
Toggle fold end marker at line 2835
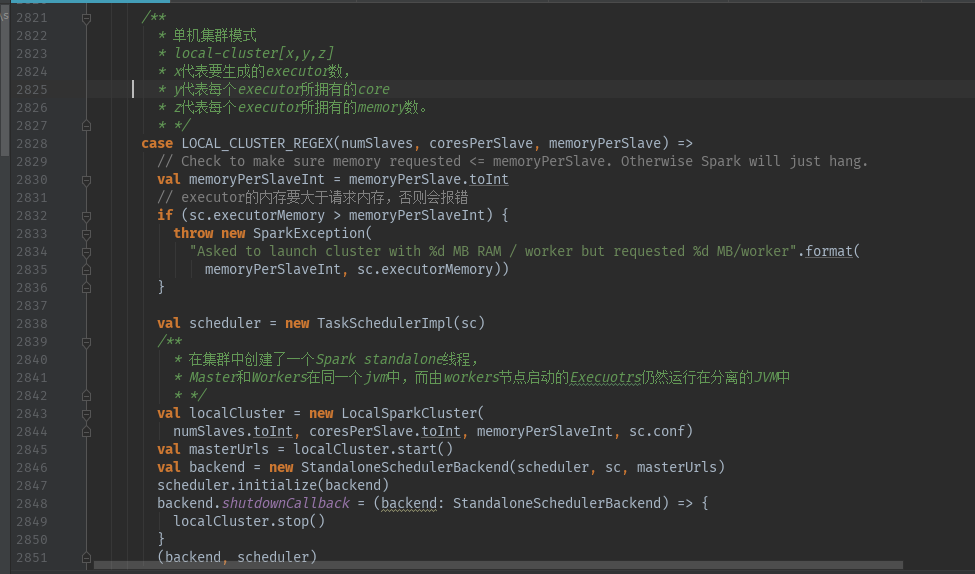(86, 270)
